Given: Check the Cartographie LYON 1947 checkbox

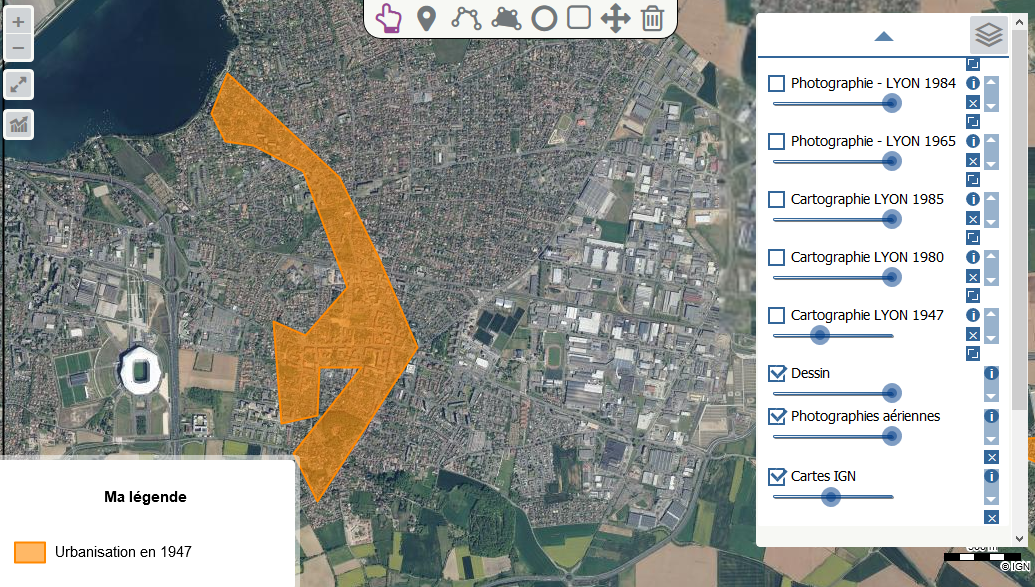Looking at the screenshot, I should click(x=777, y=315).
